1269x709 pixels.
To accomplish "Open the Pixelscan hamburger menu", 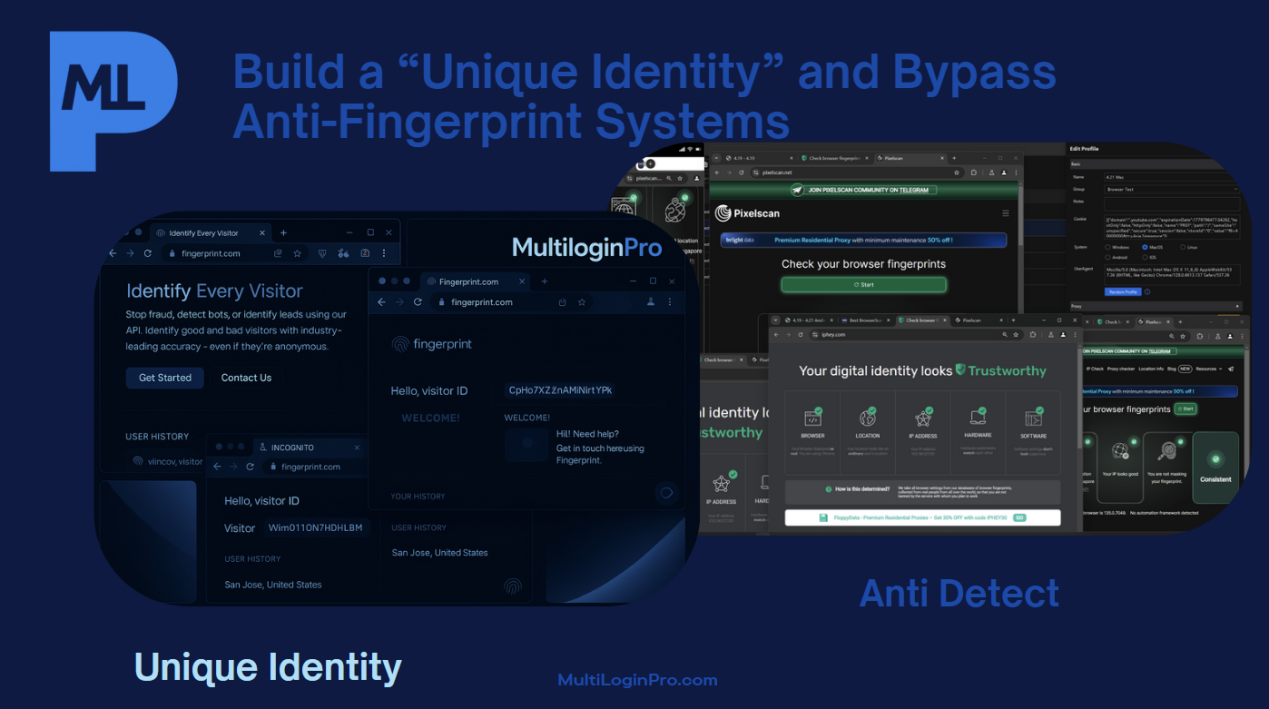I will click(1005, 213).
